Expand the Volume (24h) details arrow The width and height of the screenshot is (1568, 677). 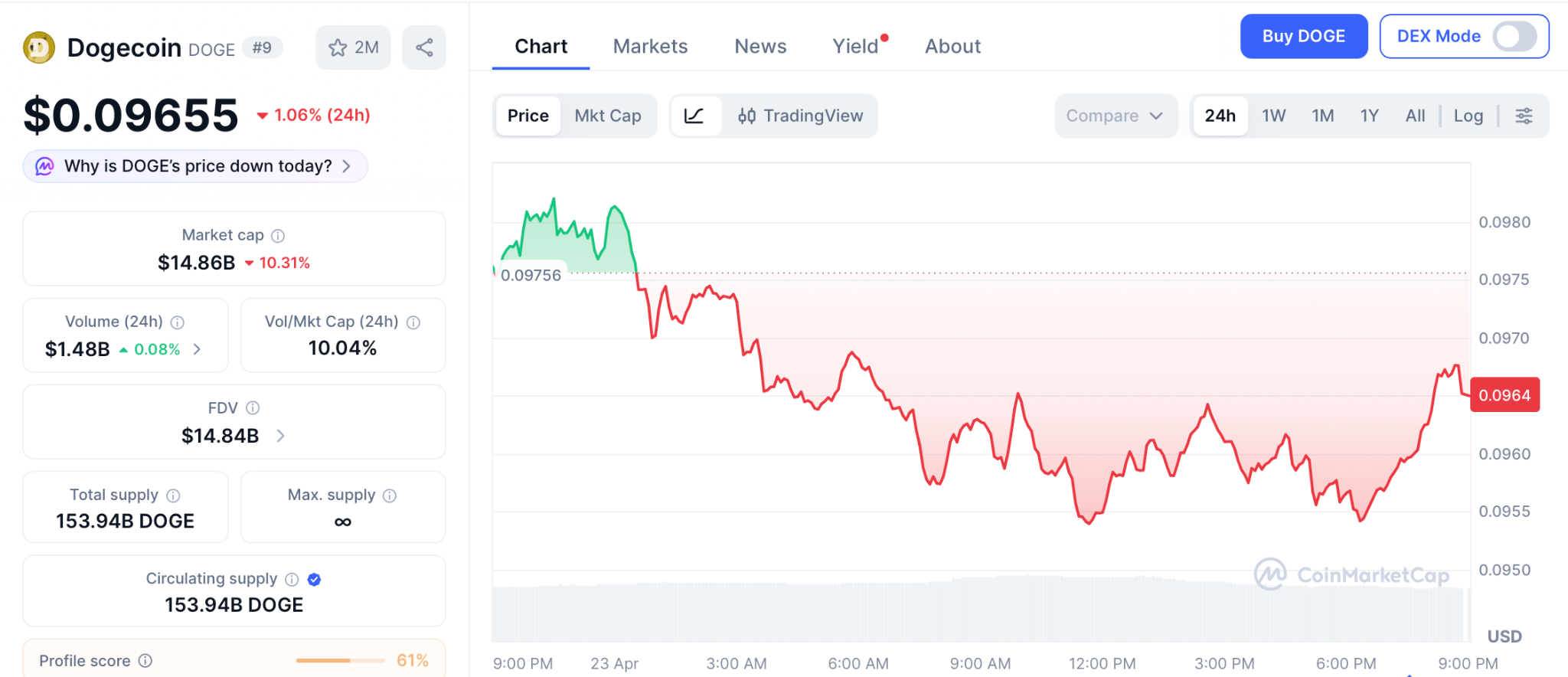click(x=198, y=349)
